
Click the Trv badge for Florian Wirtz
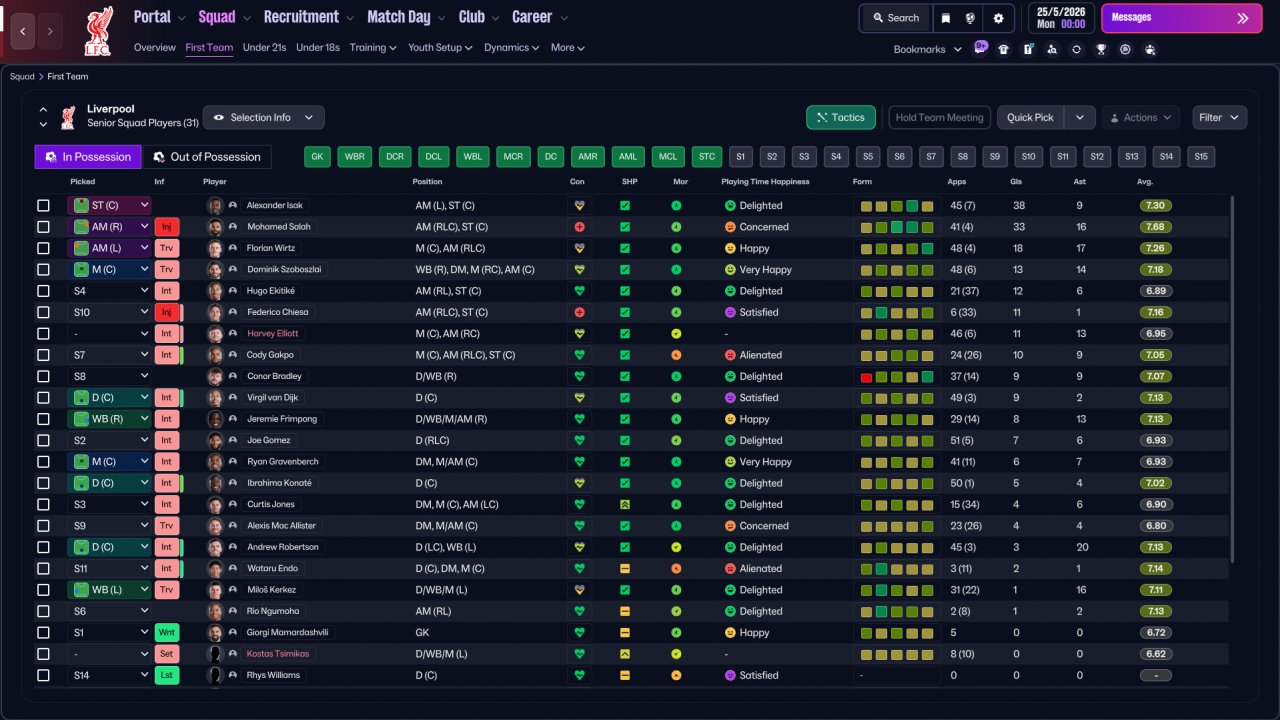pyautogui.click(x=167, y=248)
